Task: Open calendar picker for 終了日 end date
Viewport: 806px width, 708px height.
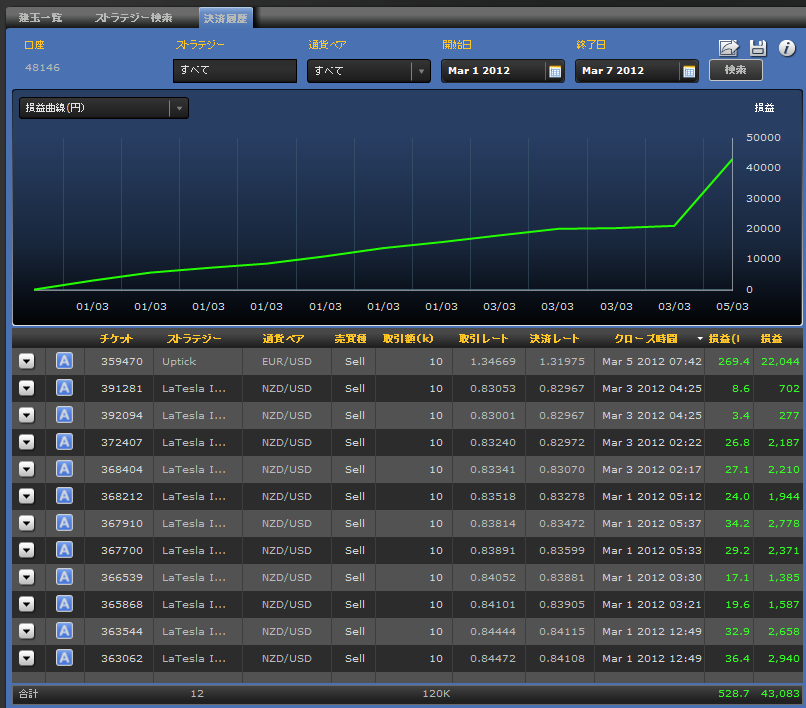Action: [689, 71]
